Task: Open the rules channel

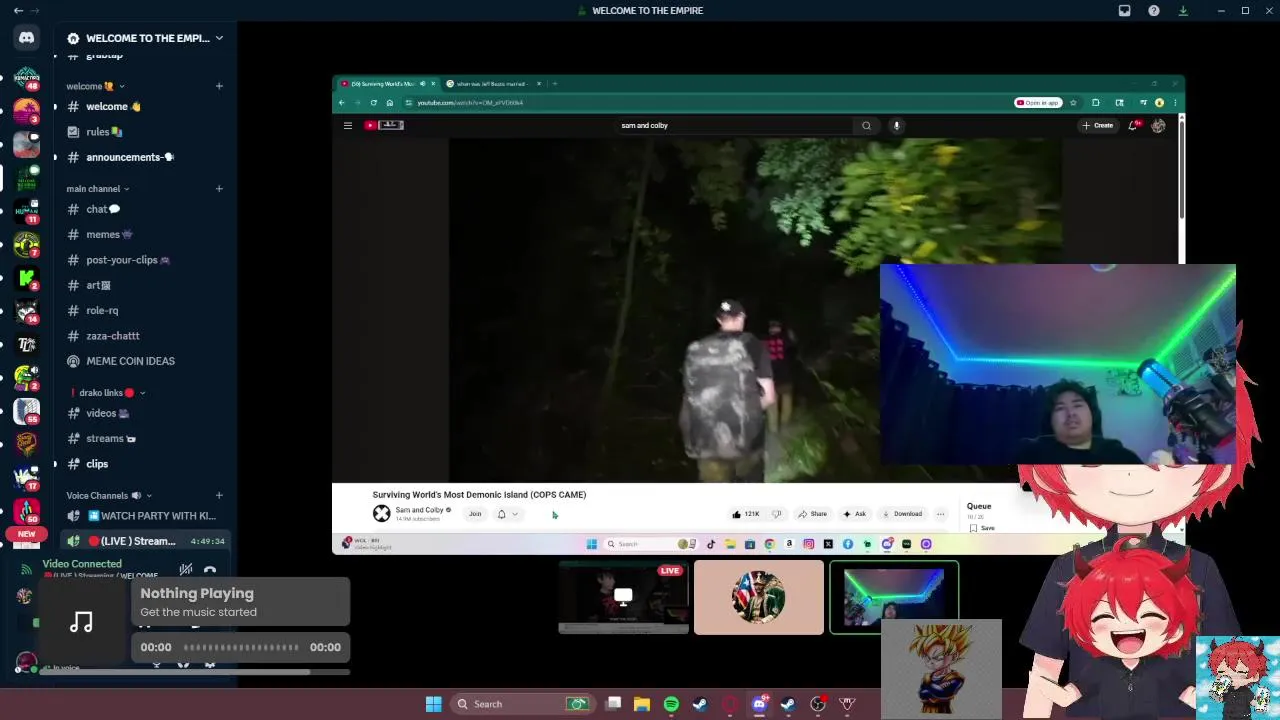Action: [145, 132]
